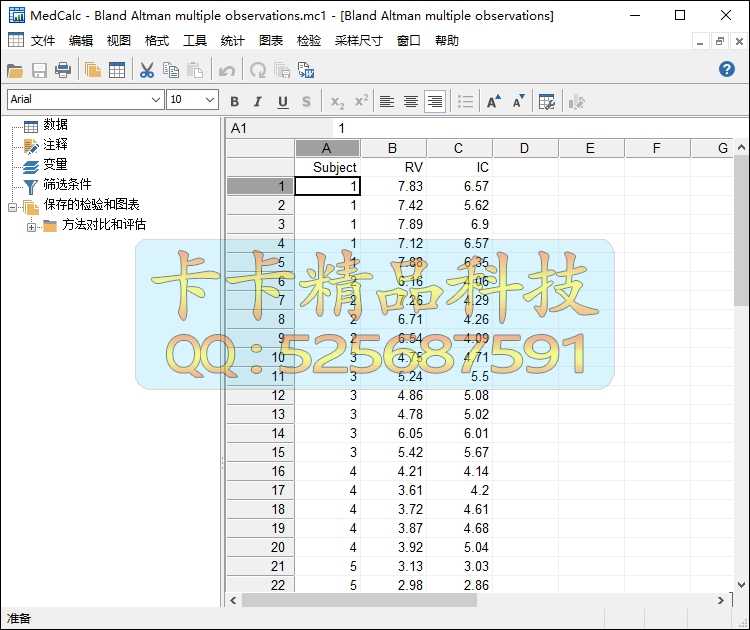Image resolution: width=750 pixels, height=630 pixels.
Task: Select column C header
Action: click(458, 148)
